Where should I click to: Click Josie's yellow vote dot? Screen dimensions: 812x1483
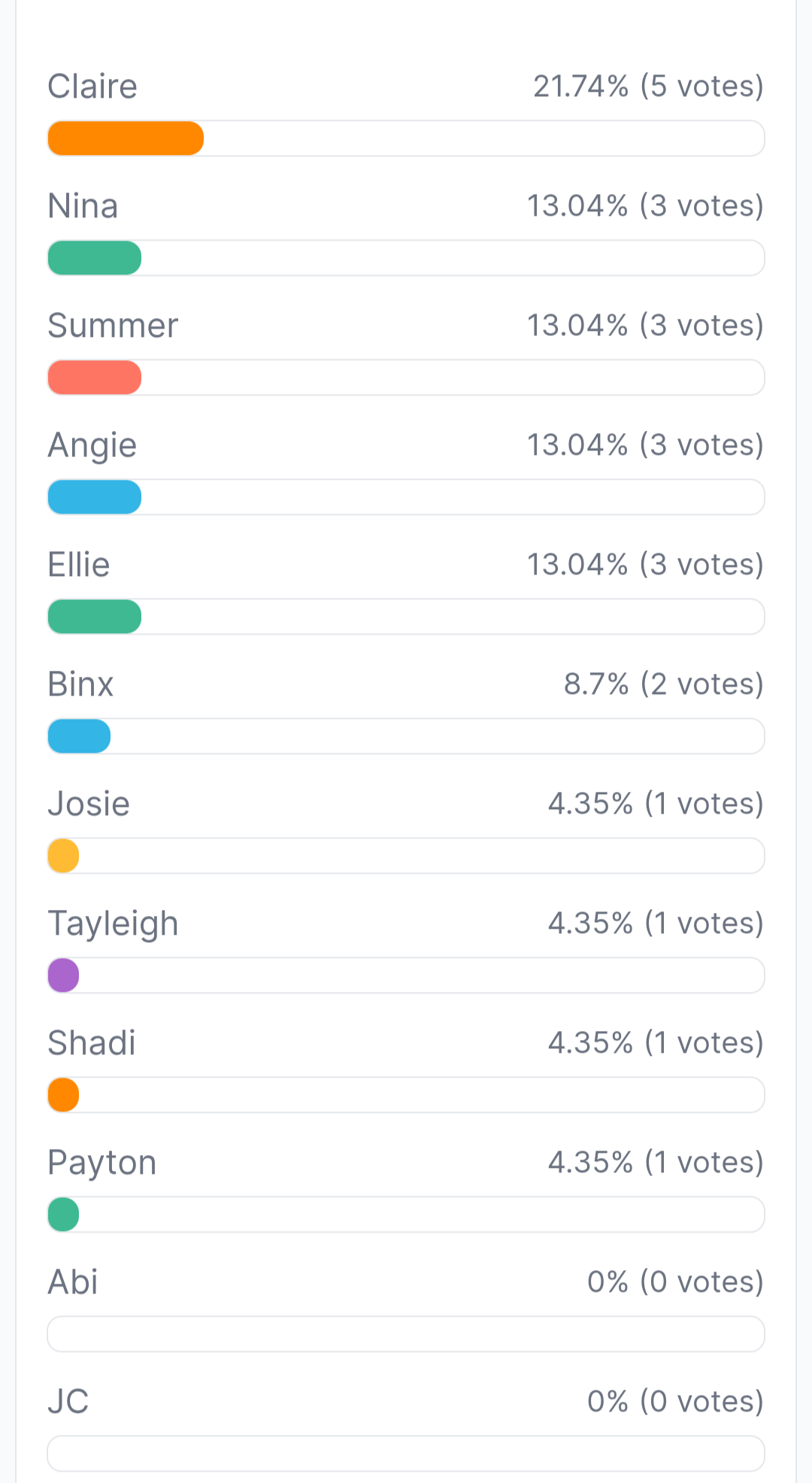click(64, 856)
